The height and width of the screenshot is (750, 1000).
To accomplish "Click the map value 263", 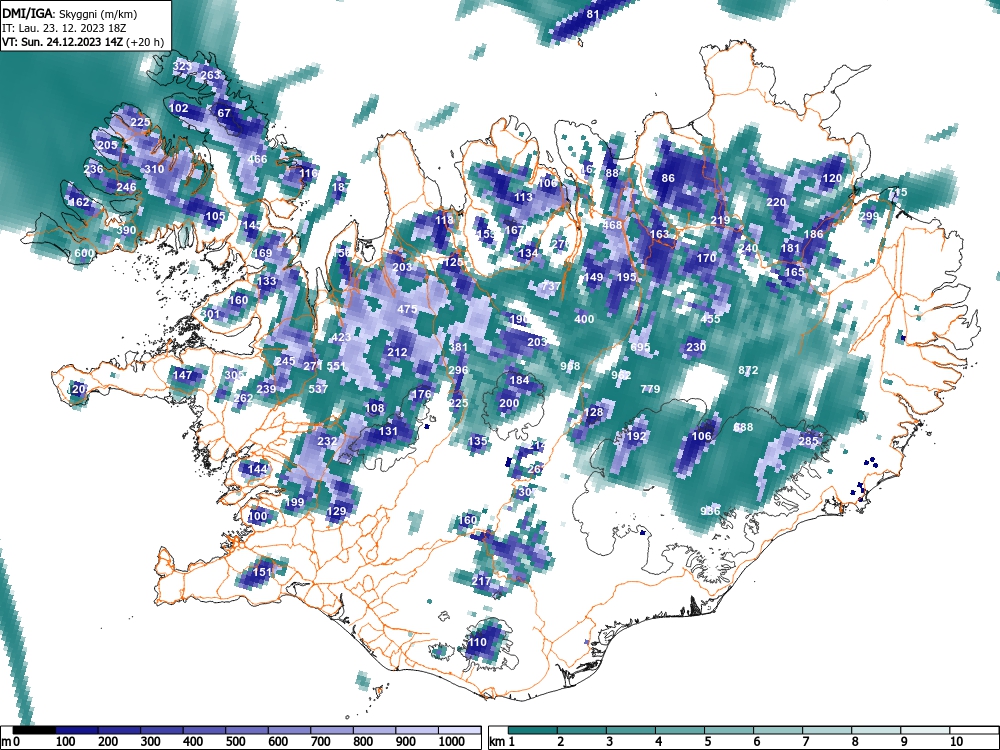I will 210,75.
